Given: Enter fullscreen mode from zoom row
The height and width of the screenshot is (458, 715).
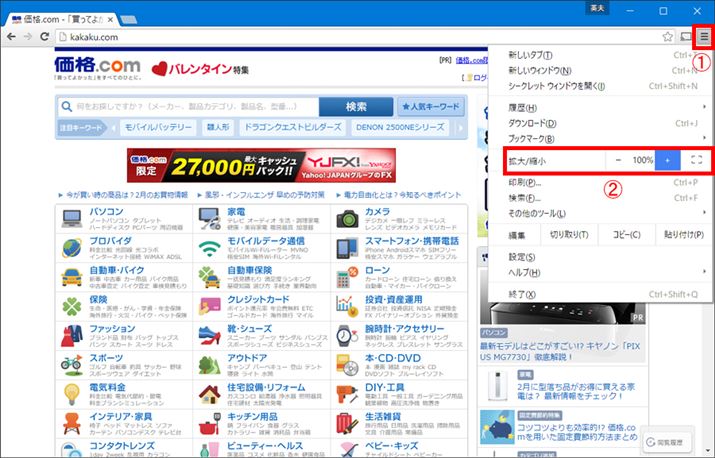Looking at the screenshot, I should pos(696,160).
